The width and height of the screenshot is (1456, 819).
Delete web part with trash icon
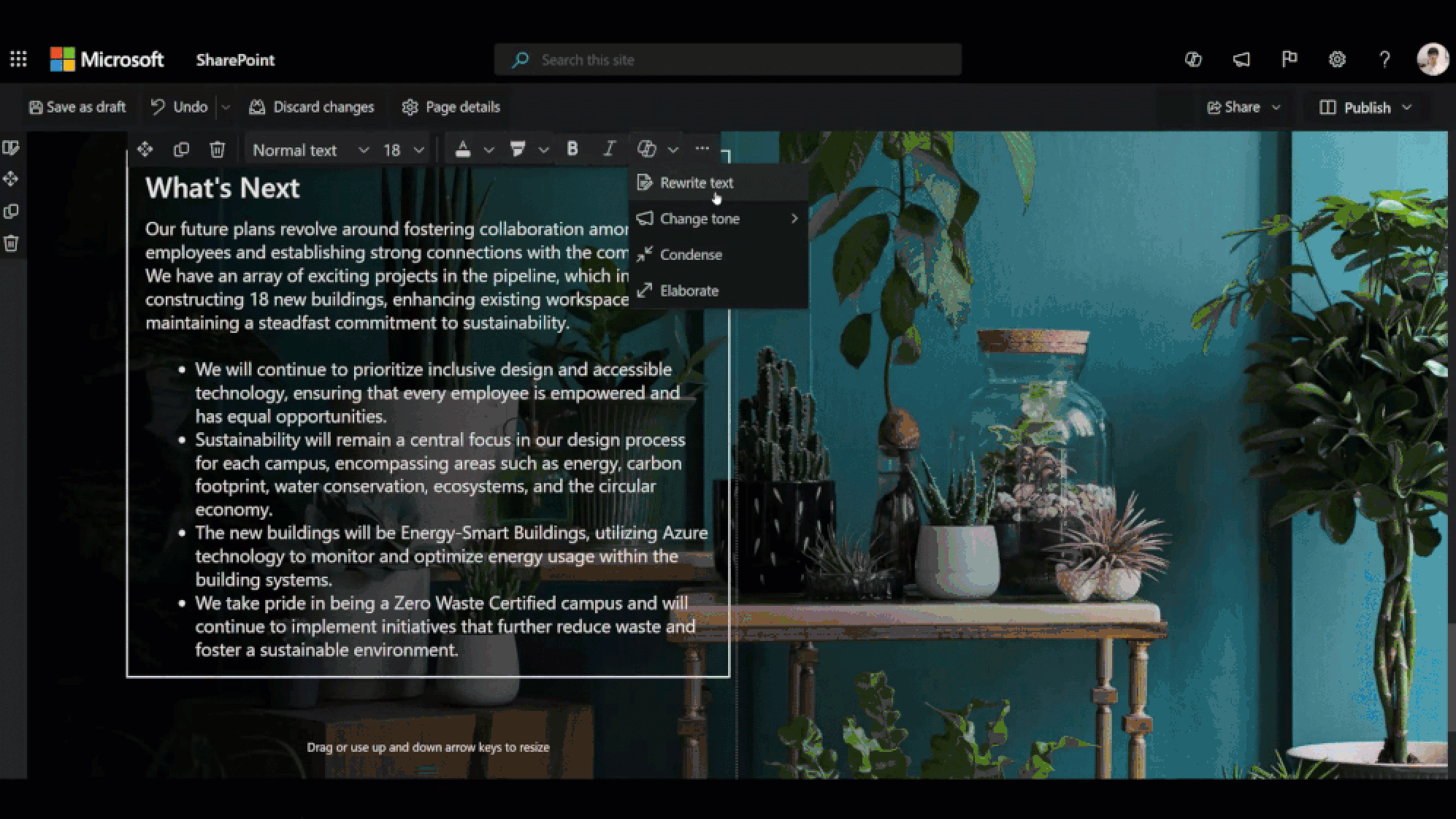pos(217,150)
